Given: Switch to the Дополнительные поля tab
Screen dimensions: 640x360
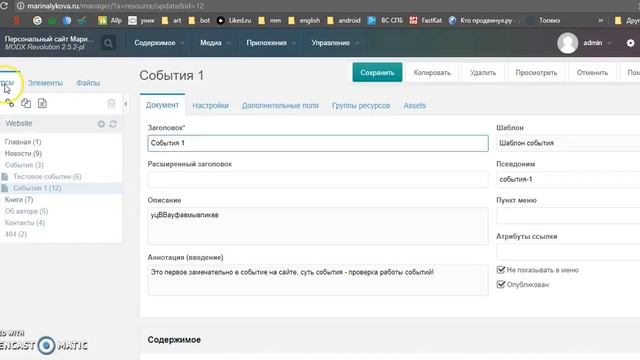Looking at the screenshot, I should (x=280, y=105).
